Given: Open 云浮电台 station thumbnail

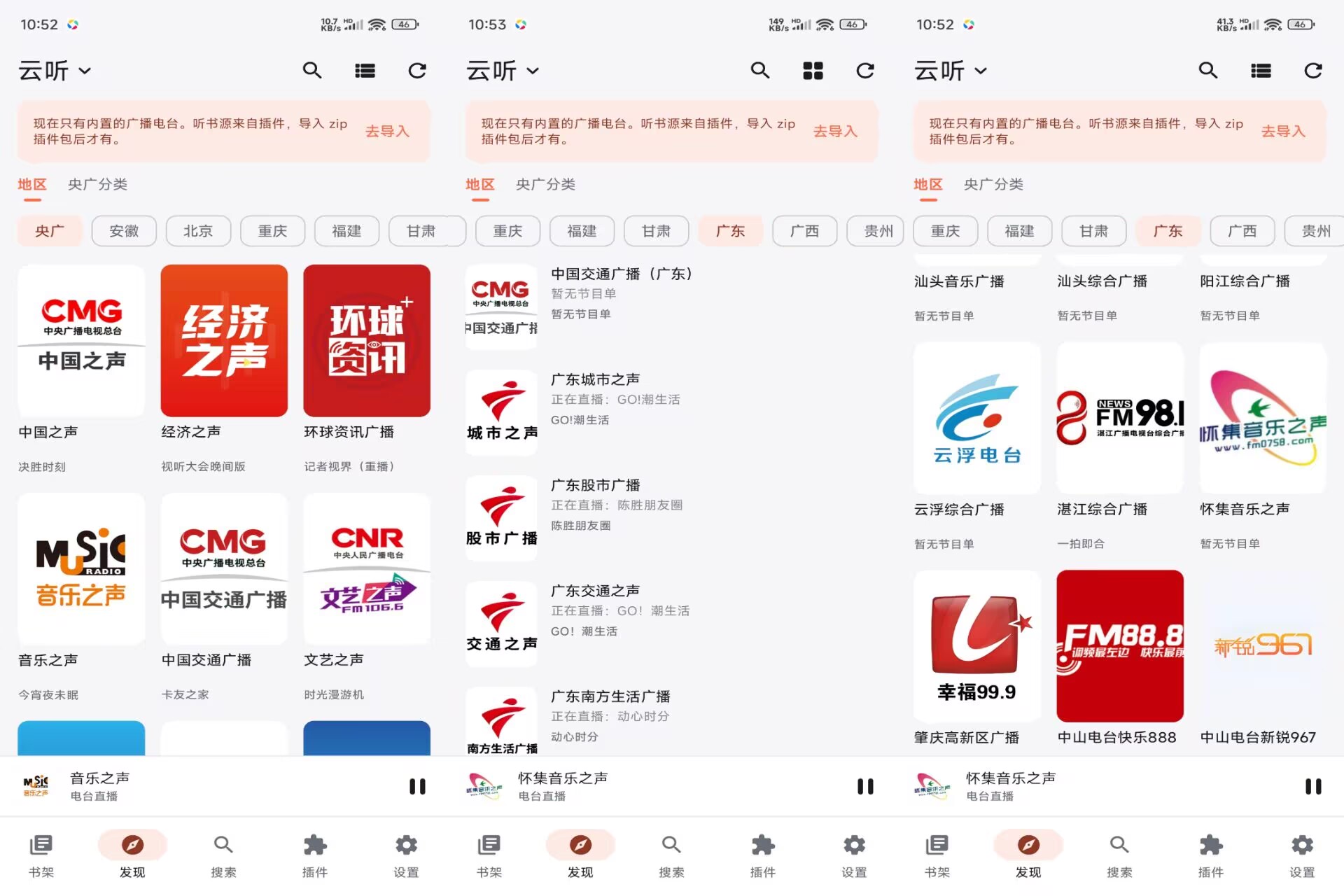Looking at the screenshot, I should (x=977, y=418).
